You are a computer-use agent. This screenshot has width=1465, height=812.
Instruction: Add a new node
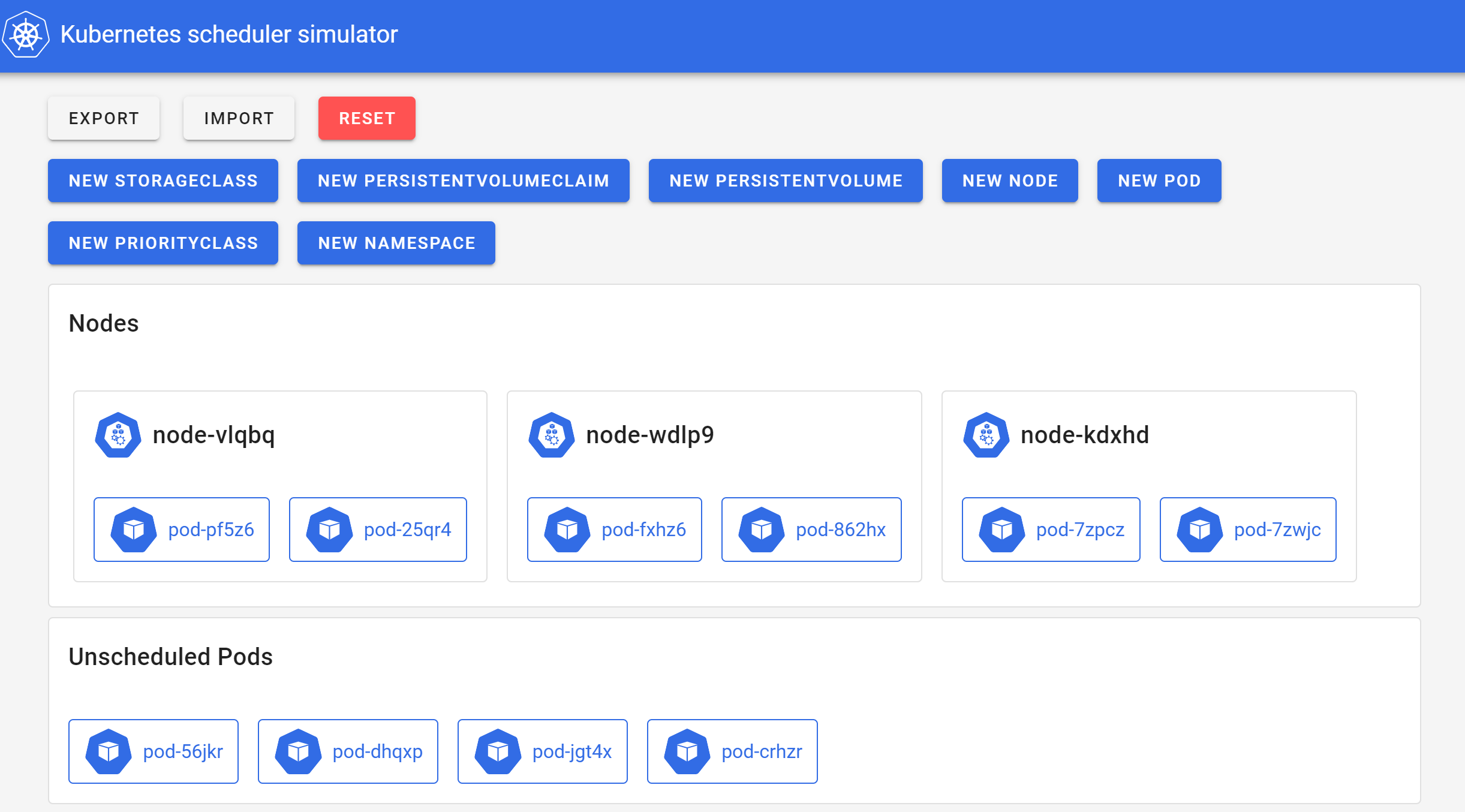1010,181
